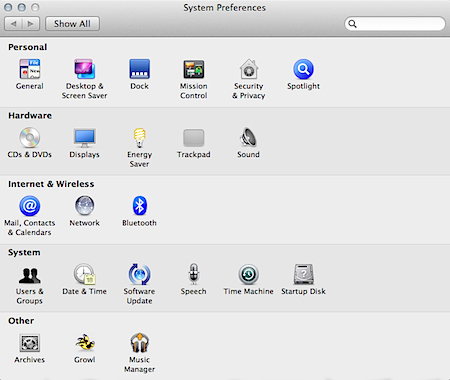
Task: Click the forward navigation arrow
Action: (31, 24)
